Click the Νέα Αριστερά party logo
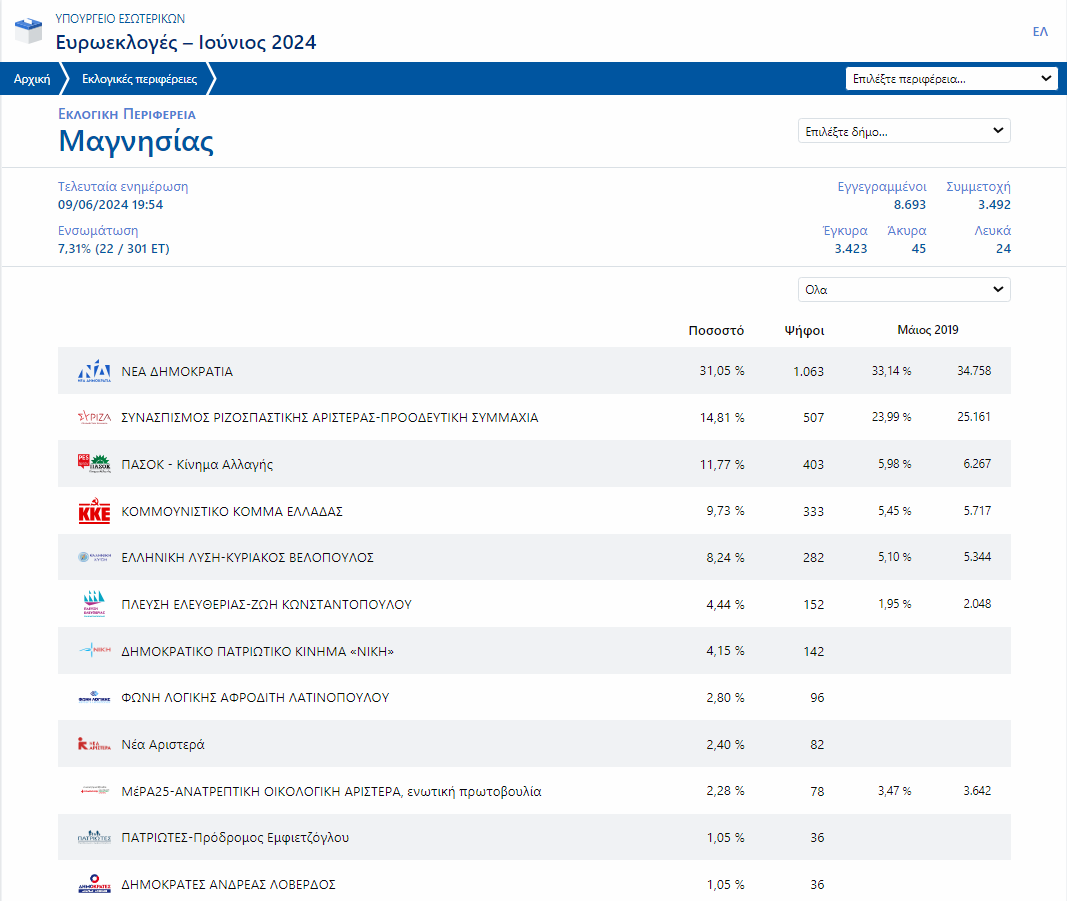This screenshot has height=901, width=1067. (94, 744)
